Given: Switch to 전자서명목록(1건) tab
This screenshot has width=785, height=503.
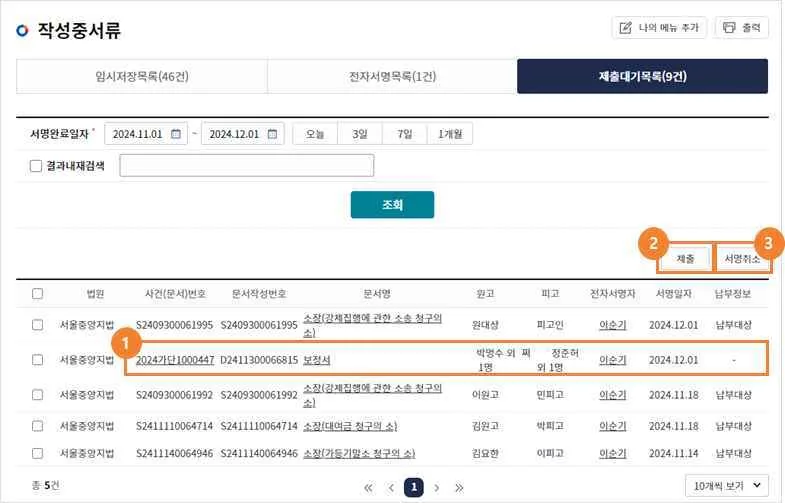Looking at the screenshot, I should pos(392,77).
